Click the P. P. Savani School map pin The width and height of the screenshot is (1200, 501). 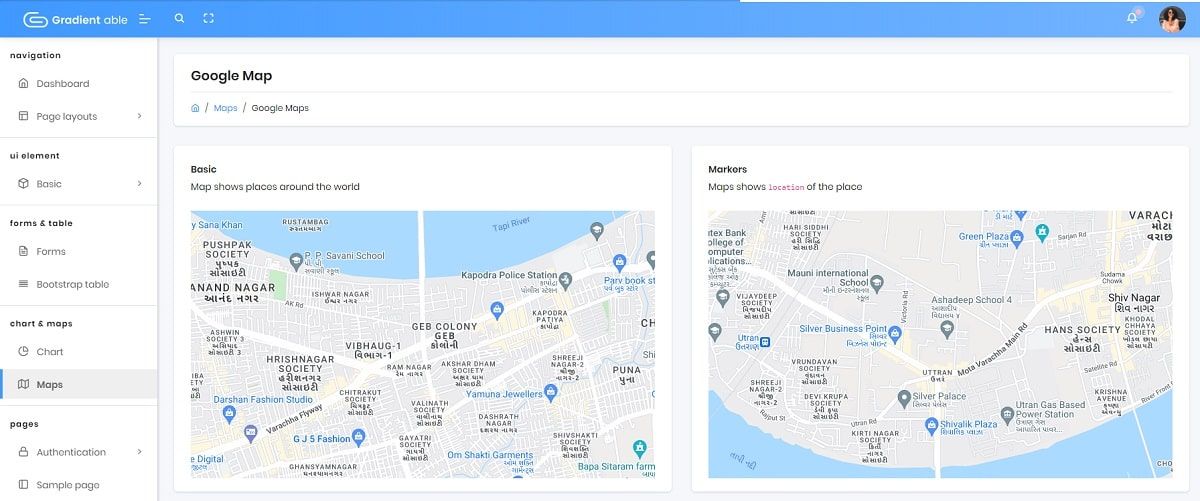[296, 260]
